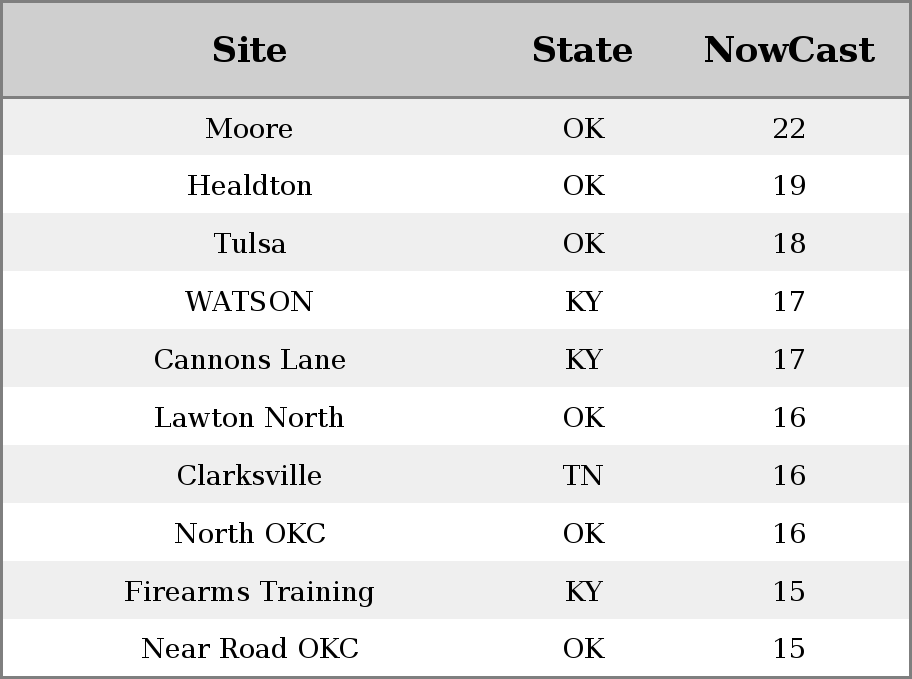This screenshot has width=912, height=679.
Task: Select the North OKC site cell
Action: [250, 533]
